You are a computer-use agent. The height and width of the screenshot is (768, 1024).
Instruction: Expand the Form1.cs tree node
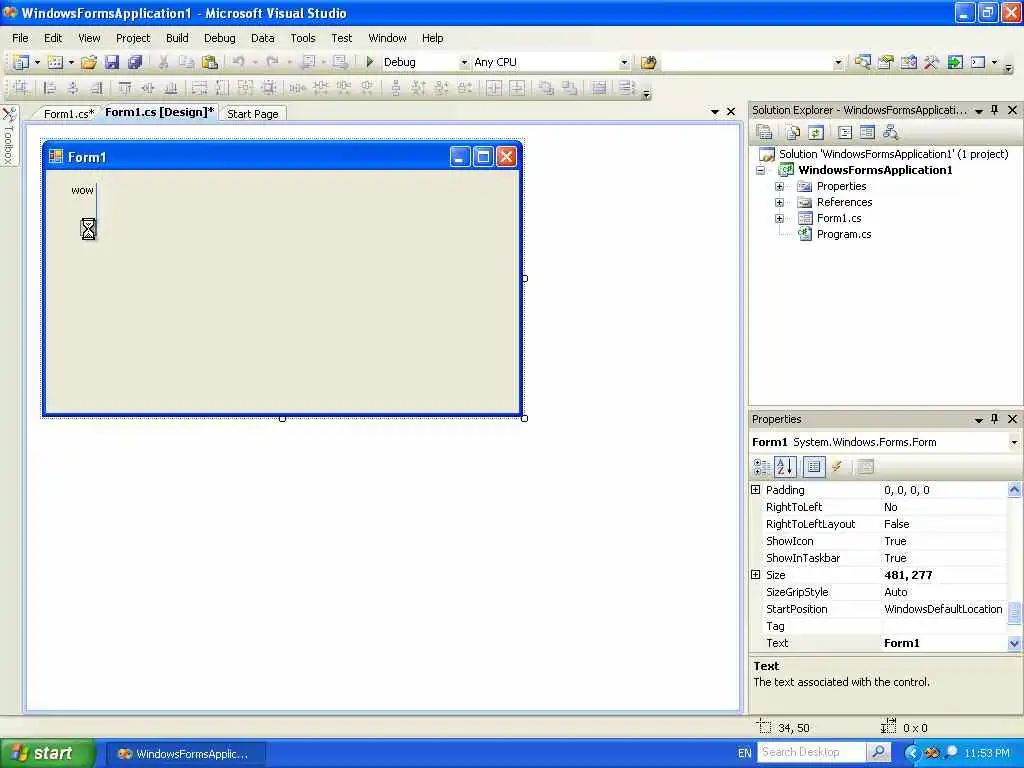coord(779,218)
